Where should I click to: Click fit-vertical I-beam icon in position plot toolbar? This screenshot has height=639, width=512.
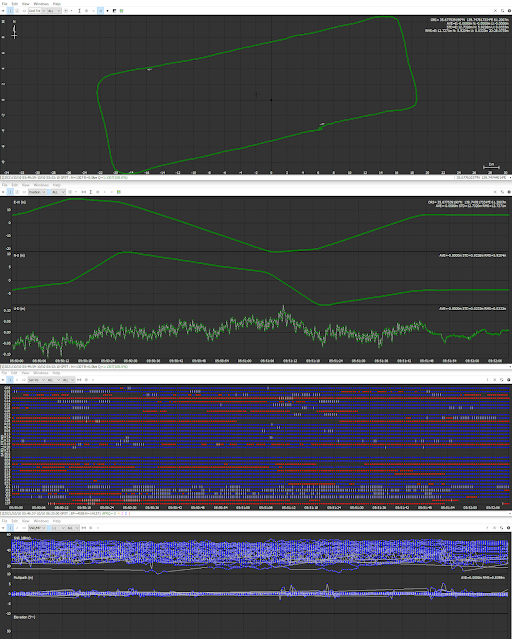tap(90, 192)
